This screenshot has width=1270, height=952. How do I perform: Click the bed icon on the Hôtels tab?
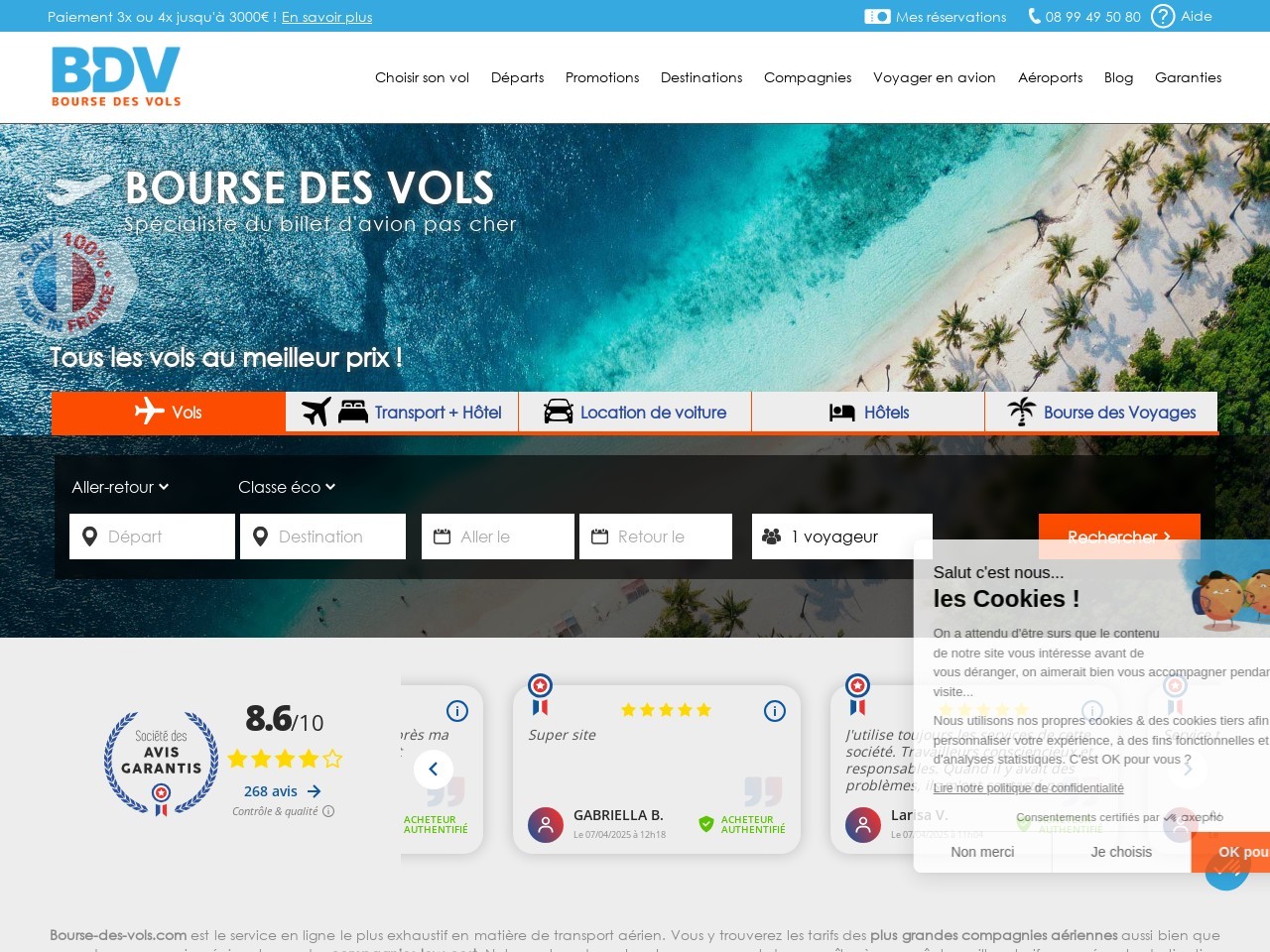pos(842,413)
